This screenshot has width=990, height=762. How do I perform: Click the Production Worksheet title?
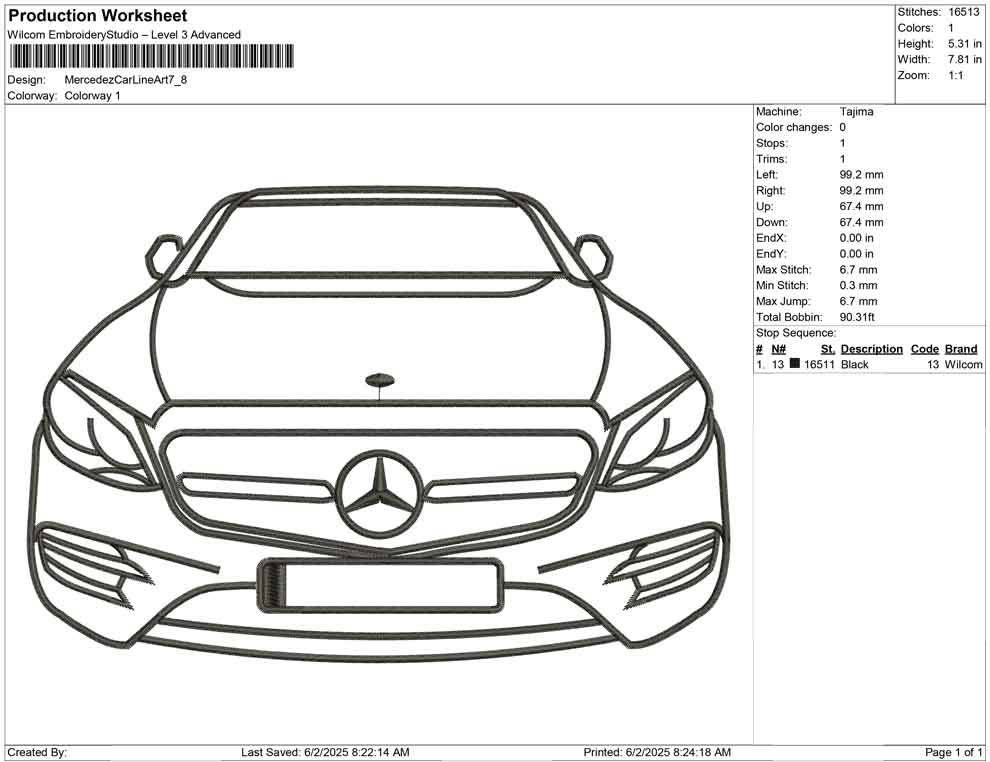click(x=97, y=16)
